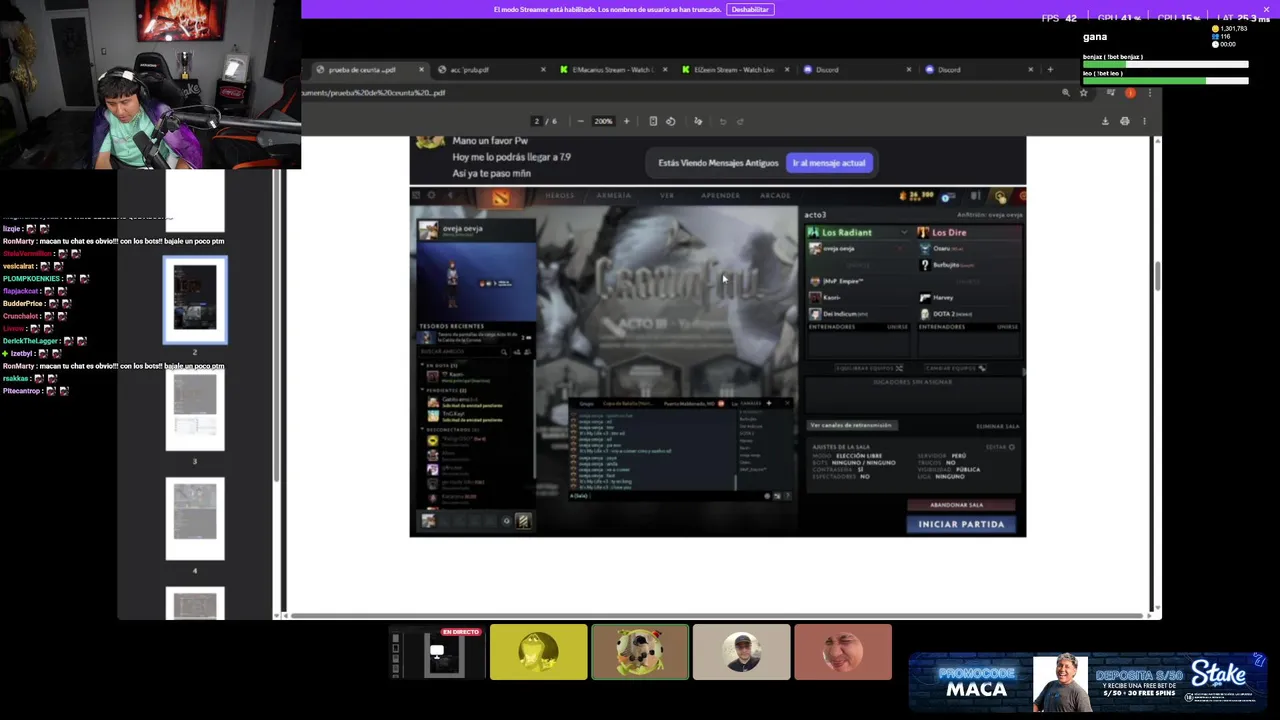Click the zoom magnifier icon in address bar
1280x720 pixels.
click(x=1066, y=93)
